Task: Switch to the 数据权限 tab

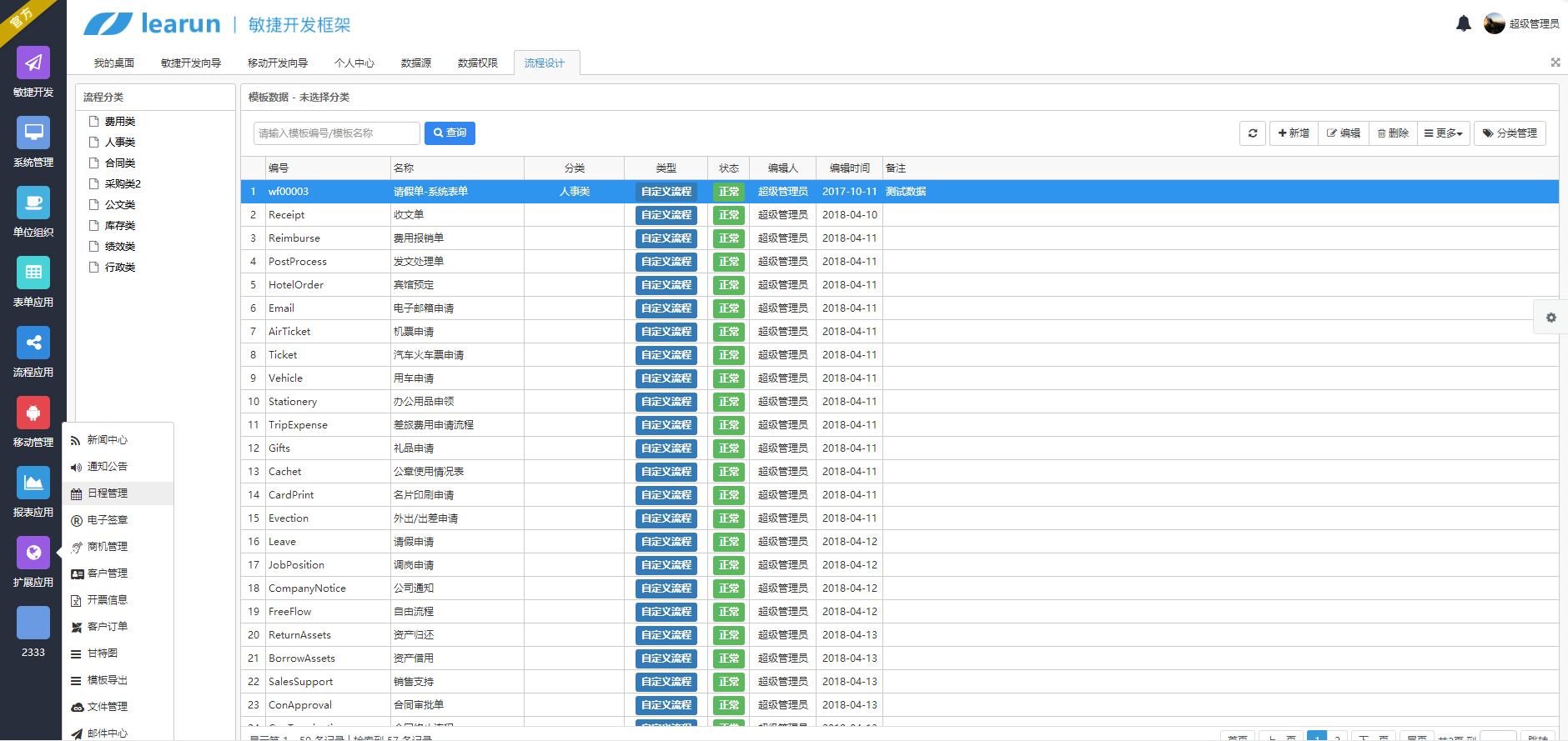Action: [477, 63]
